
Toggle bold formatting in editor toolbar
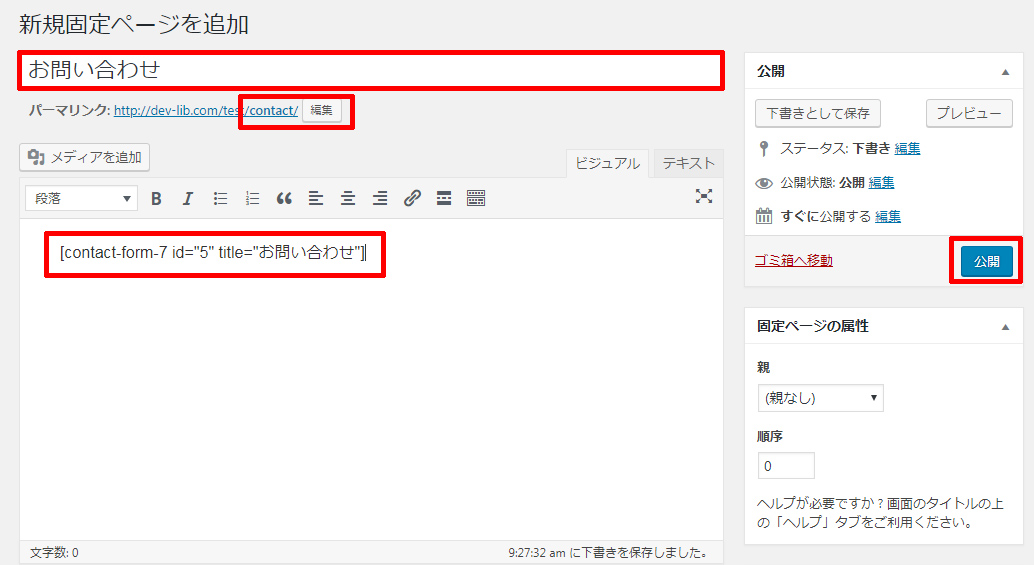click(x=156, y=198)
